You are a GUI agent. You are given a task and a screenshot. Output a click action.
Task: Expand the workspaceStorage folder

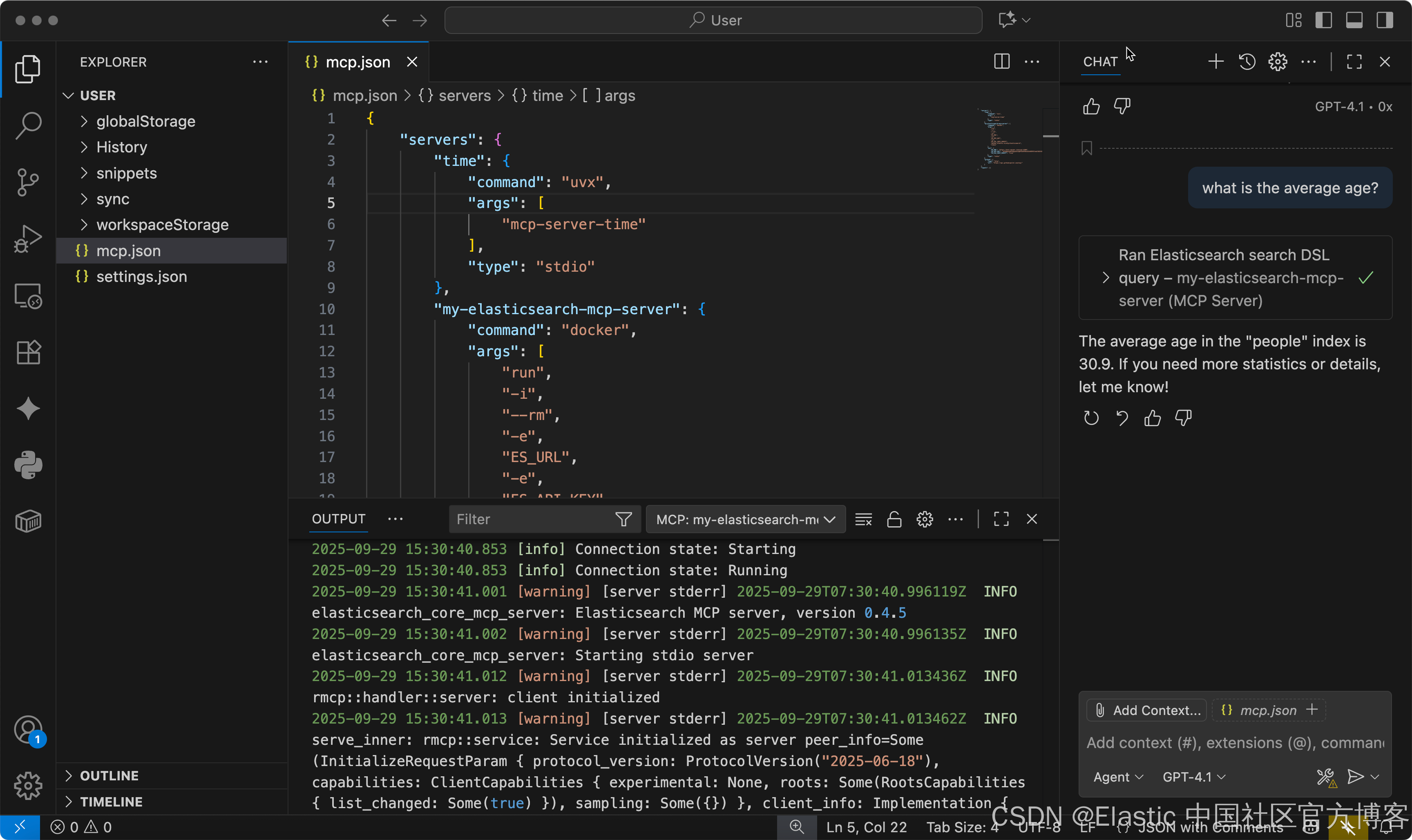(172, 225)
